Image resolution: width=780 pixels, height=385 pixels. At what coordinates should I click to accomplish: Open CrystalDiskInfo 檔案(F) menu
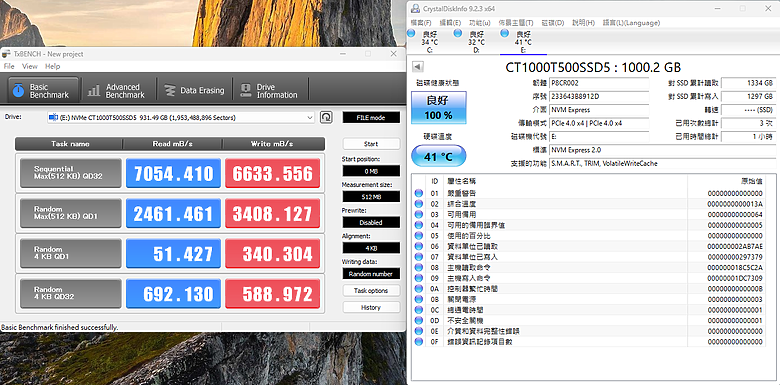tap(421, 23)
